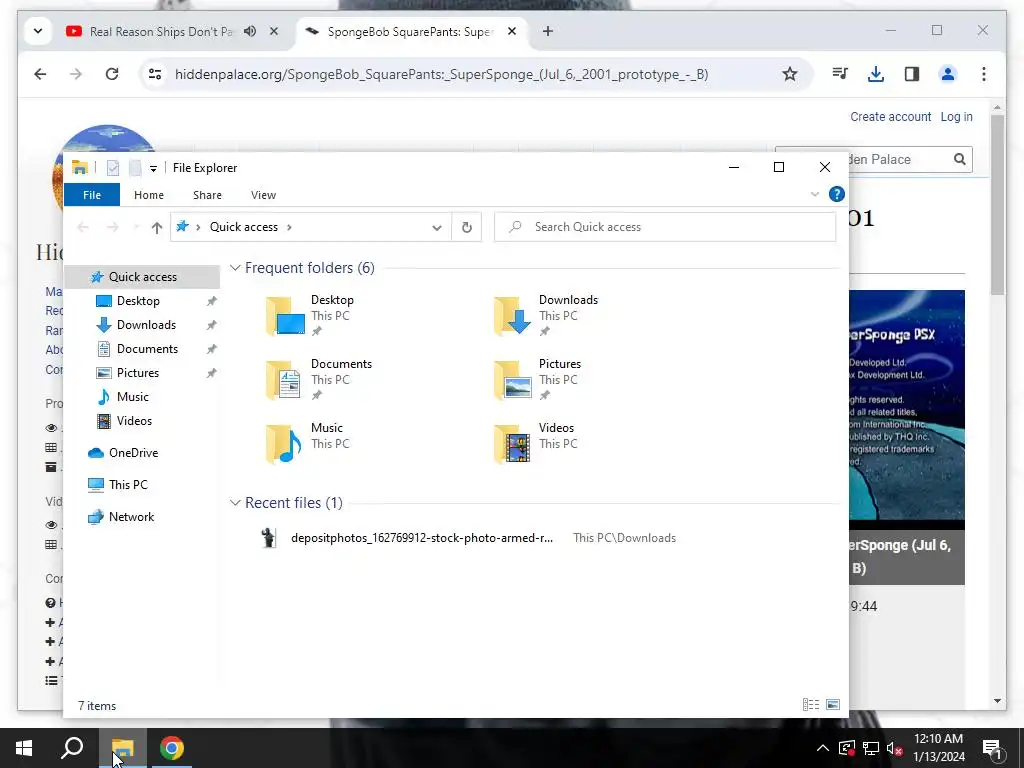This screenshot has width=1024, height=768.
Task: Click the Chrome page vertical scrollbar
Action: point(997,204)
